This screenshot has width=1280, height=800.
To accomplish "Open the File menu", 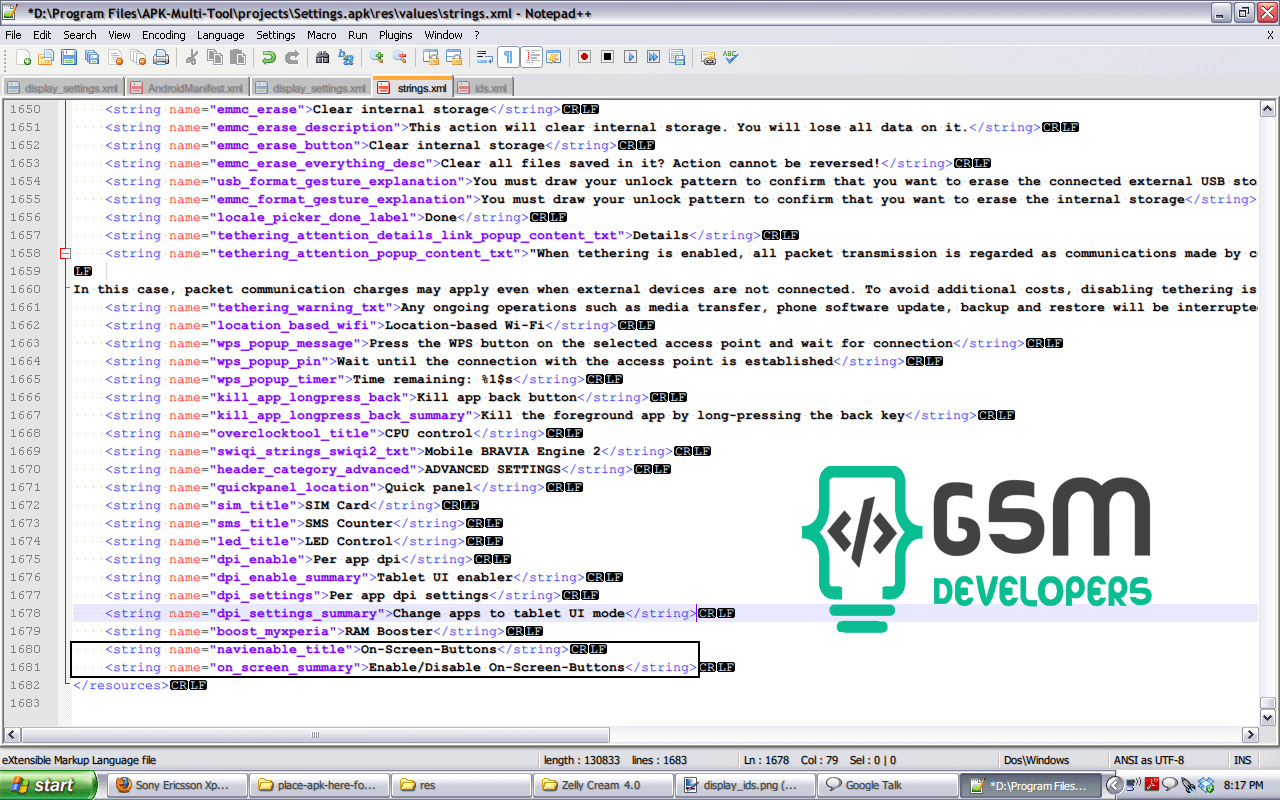I will (x=13, y=35).
